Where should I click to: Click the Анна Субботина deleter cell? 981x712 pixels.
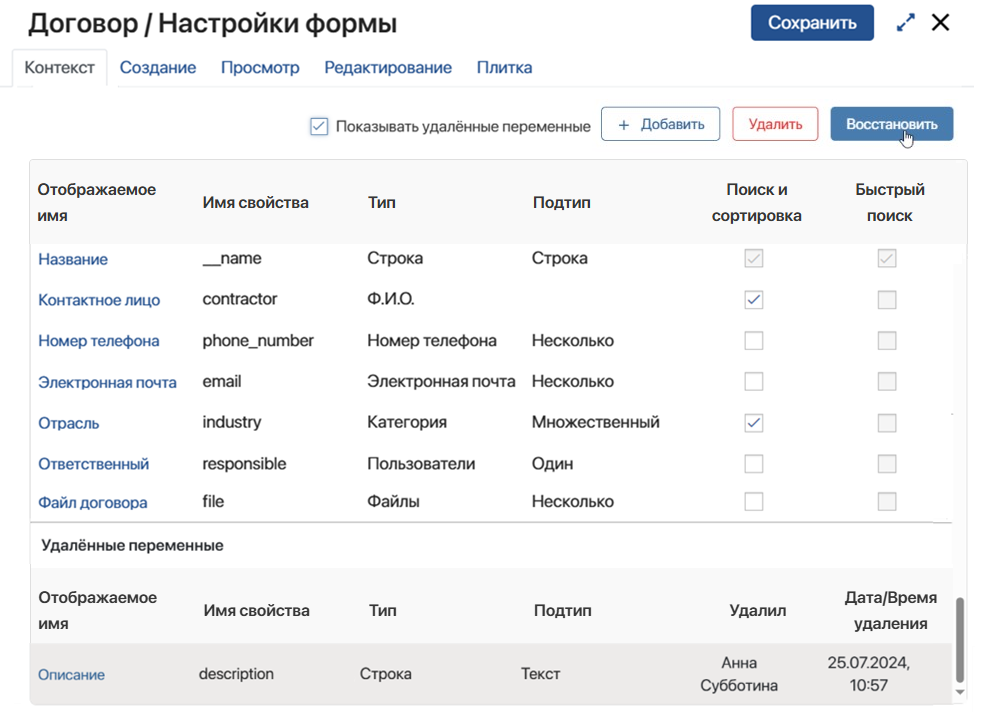click(x=739, y=674)
